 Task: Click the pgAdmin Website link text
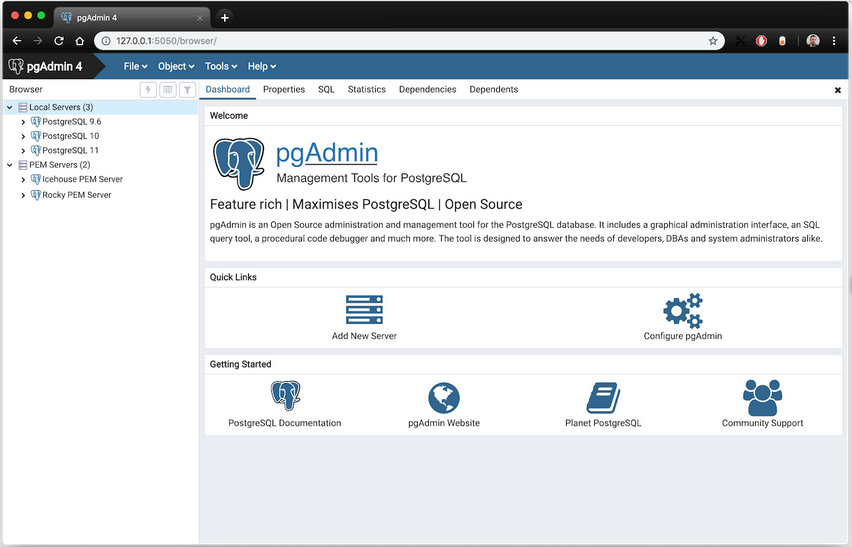pos(444,423)
